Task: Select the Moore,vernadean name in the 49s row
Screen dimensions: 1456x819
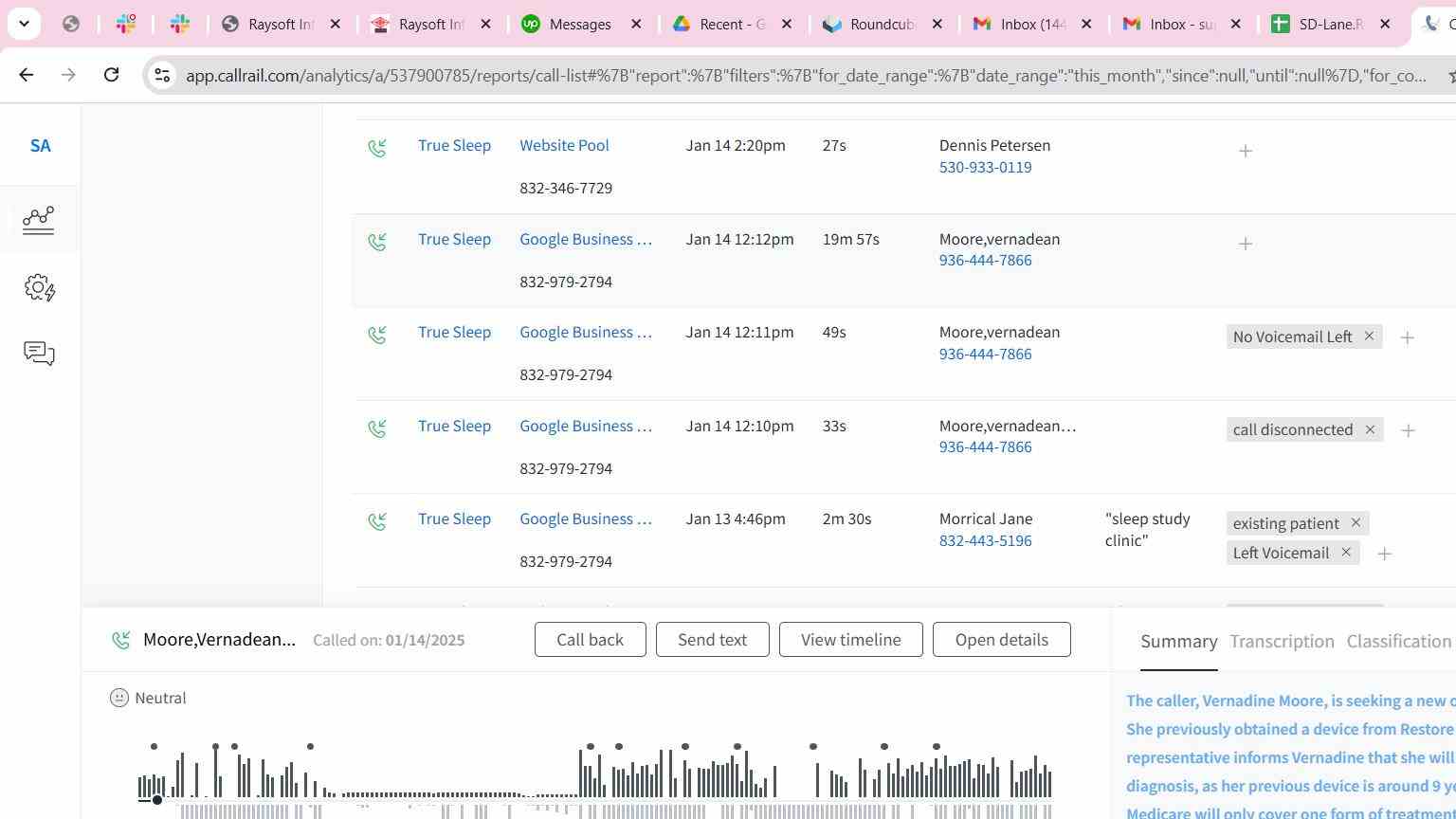Action: pyautogui.click(x=999, y=333)
